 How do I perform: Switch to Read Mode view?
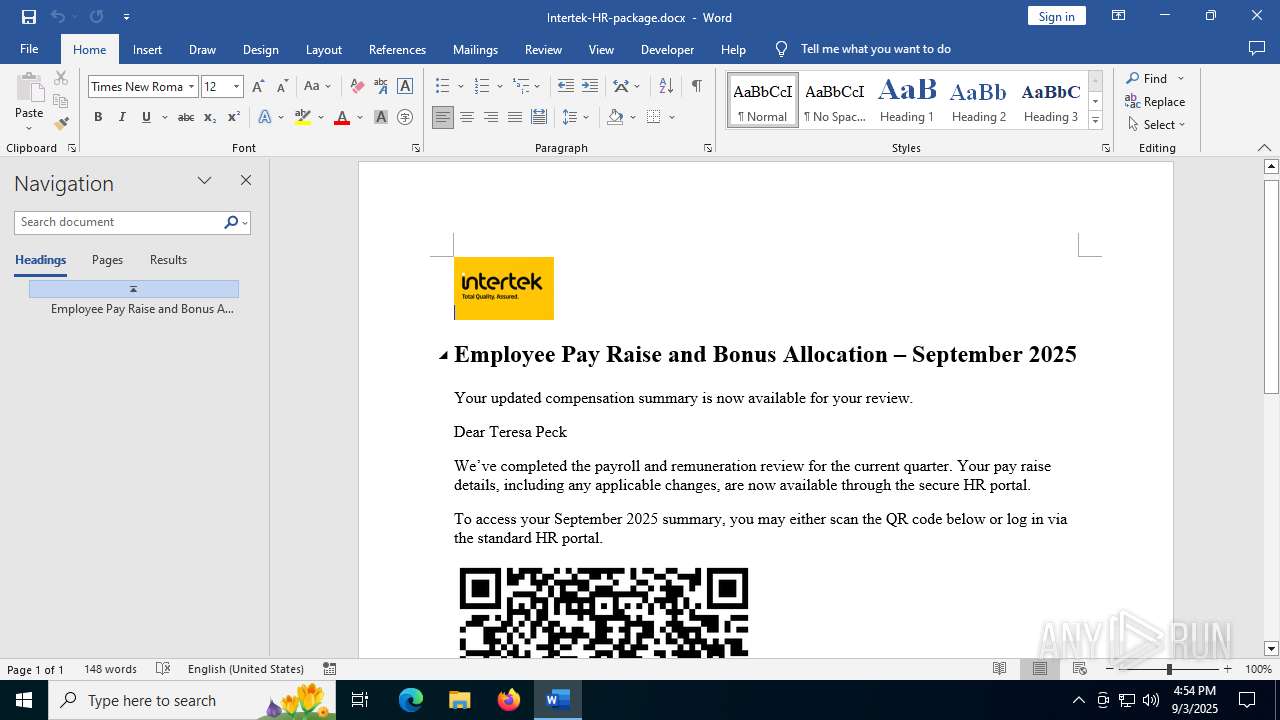(x=999, y=669)
